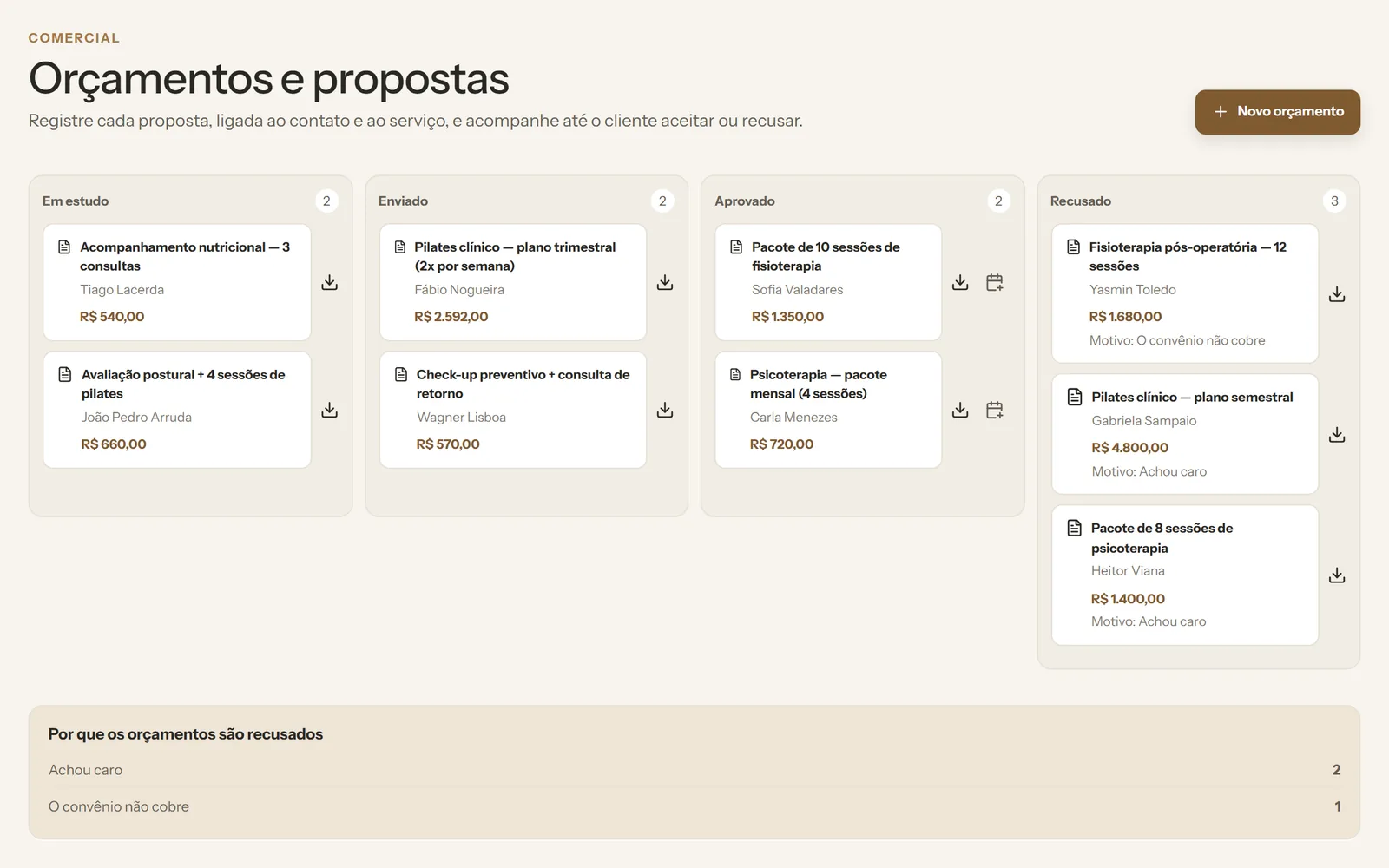Click the R$ 1.680,00 amount

[1126, 317]
